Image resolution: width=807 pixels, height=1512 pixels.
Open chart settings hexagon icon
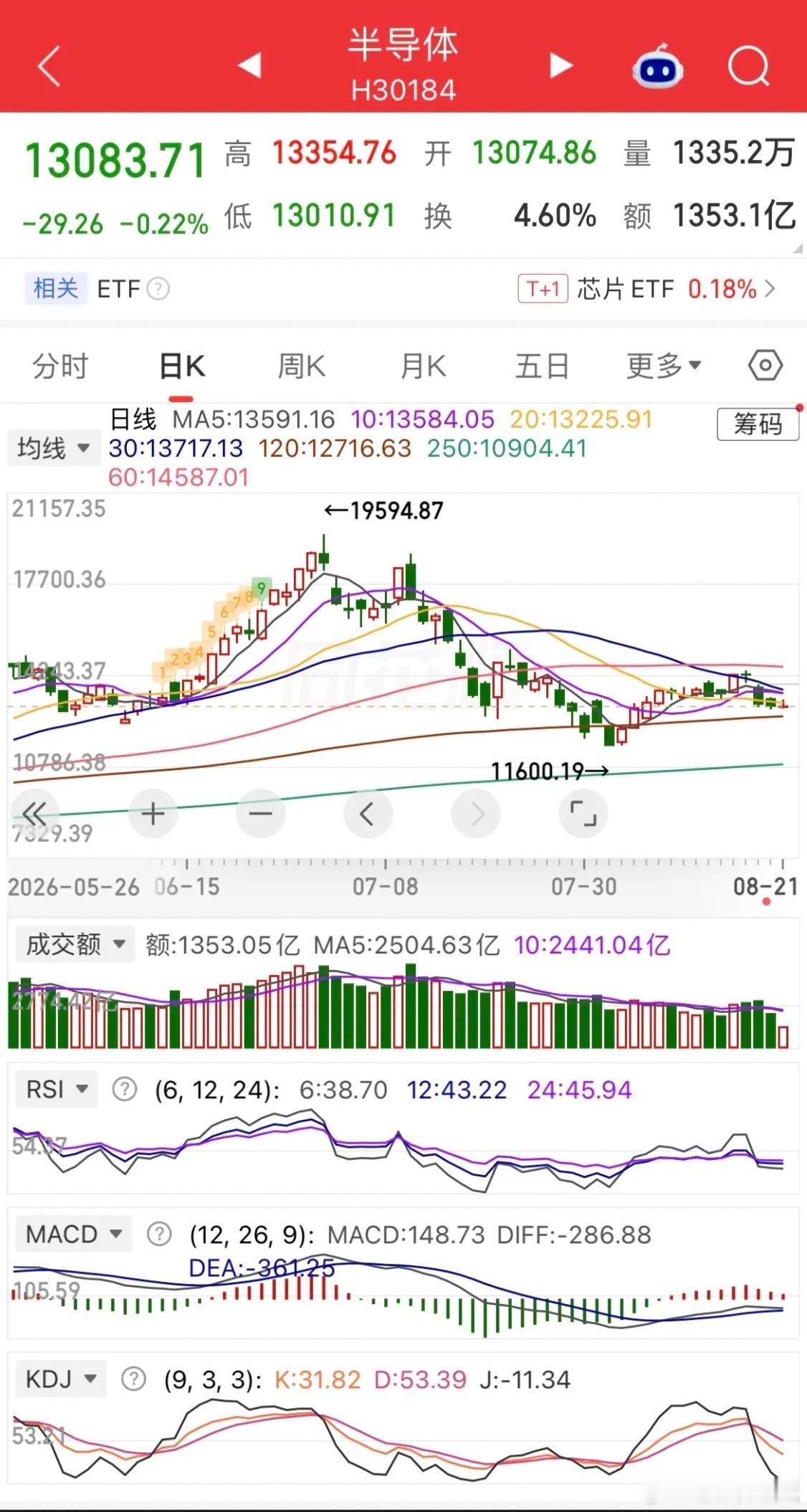[x=765, y=366]
